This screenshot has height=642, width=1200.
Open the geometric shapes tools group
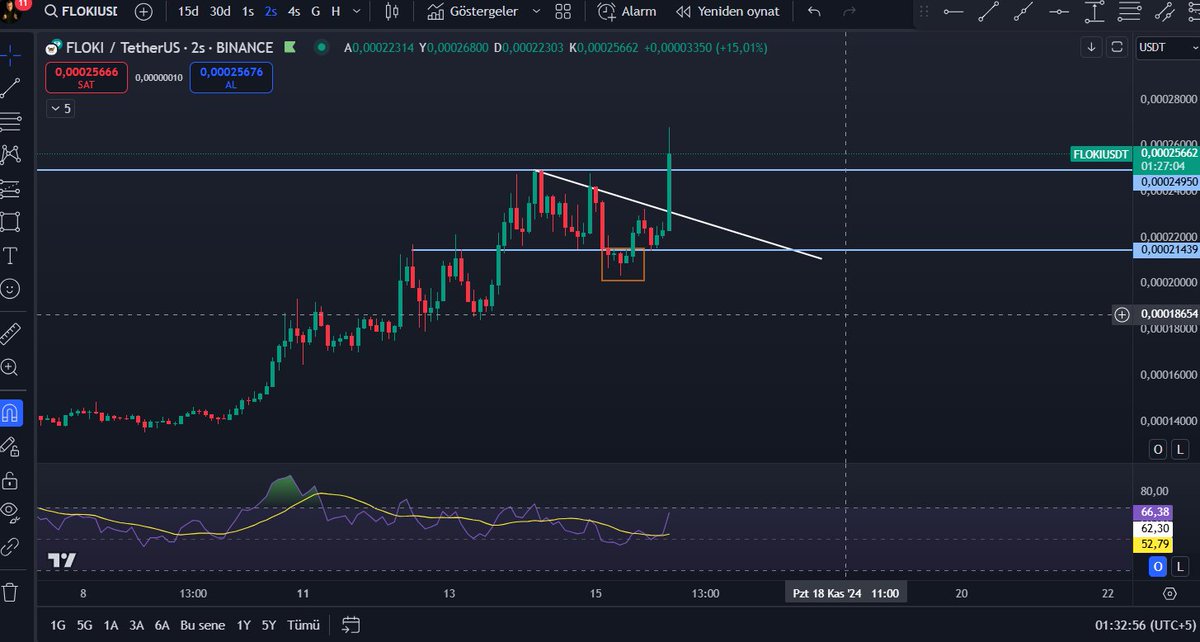click(11, 221)
